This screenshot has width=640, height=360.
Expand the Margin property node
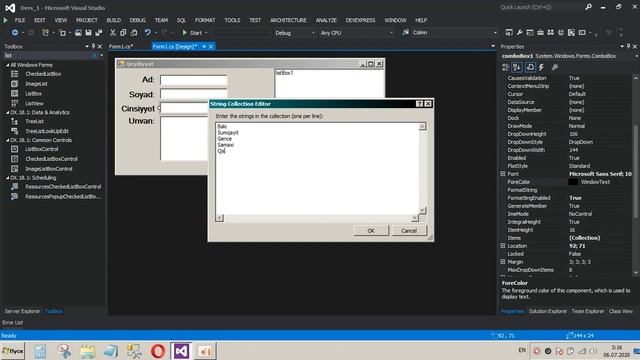503,262
